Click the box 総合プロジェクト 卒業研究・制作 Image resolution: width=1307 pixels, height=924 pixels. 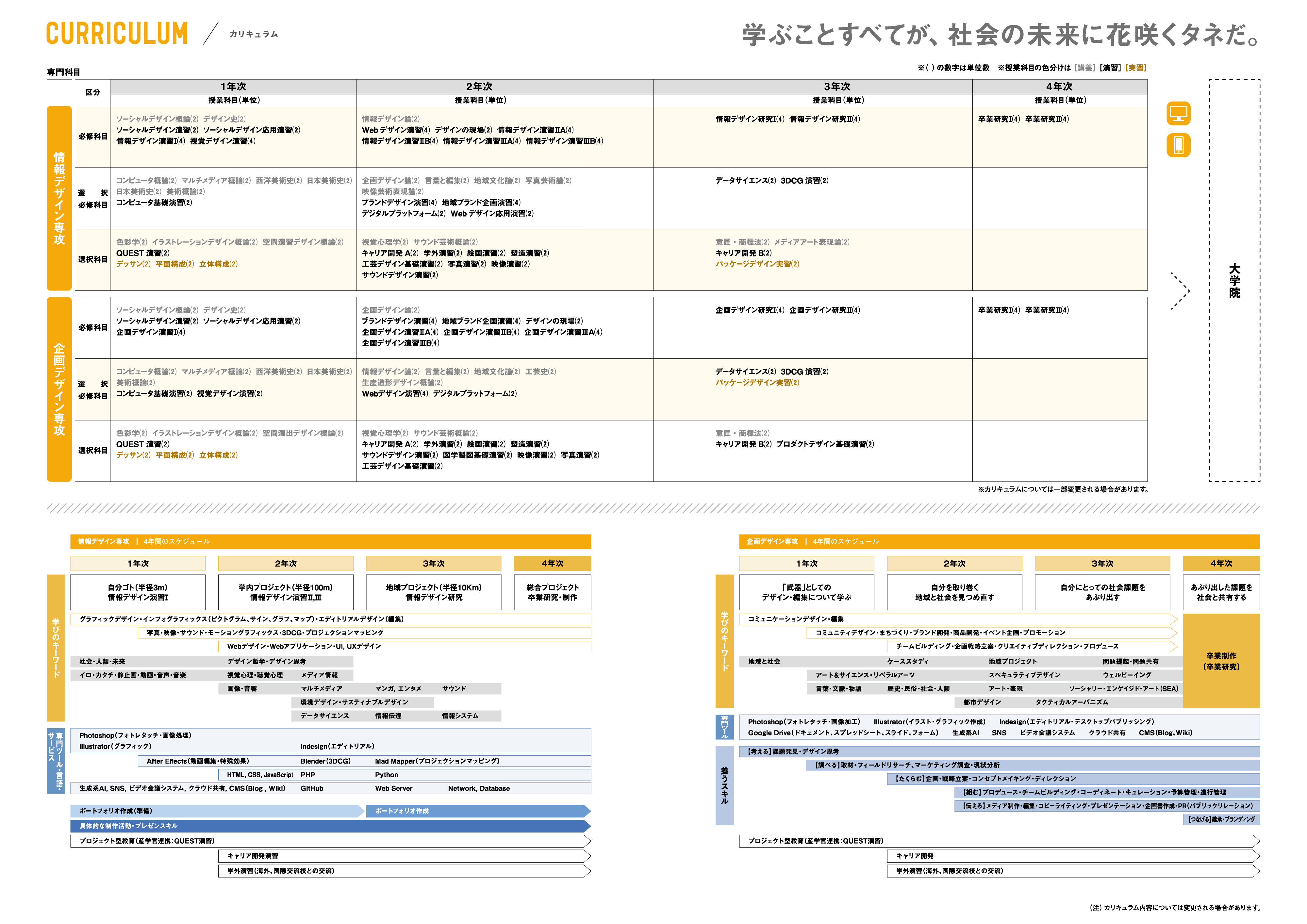552,592
